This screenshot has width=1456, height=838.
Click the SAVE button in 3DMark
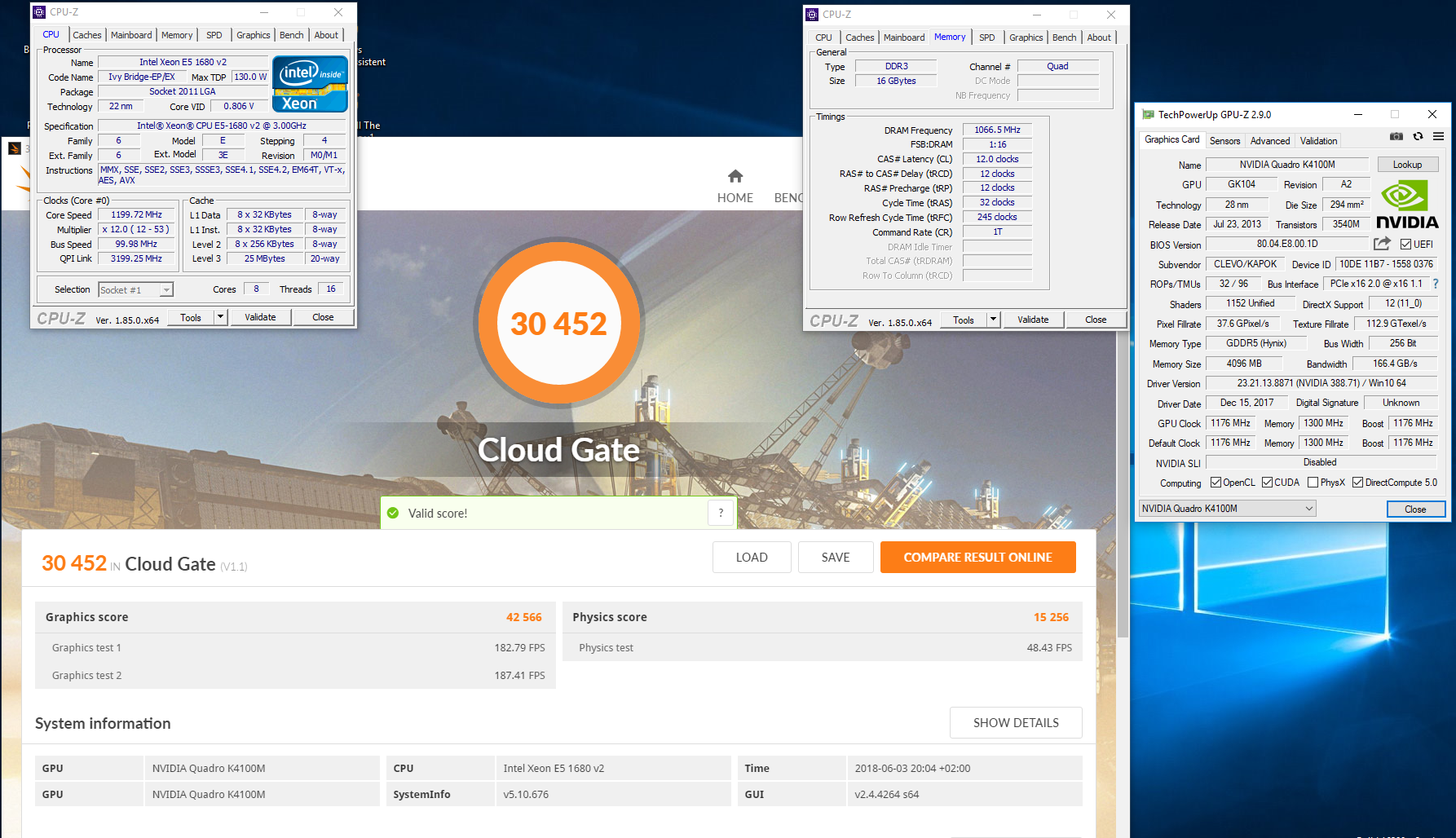pos(836,558)
